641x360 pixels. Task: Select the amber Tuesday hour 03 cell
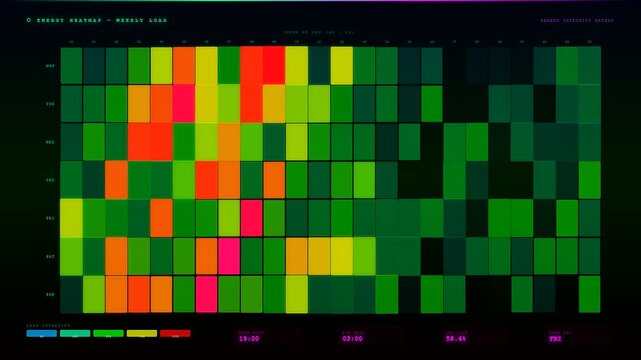click(x=139, y=104)
